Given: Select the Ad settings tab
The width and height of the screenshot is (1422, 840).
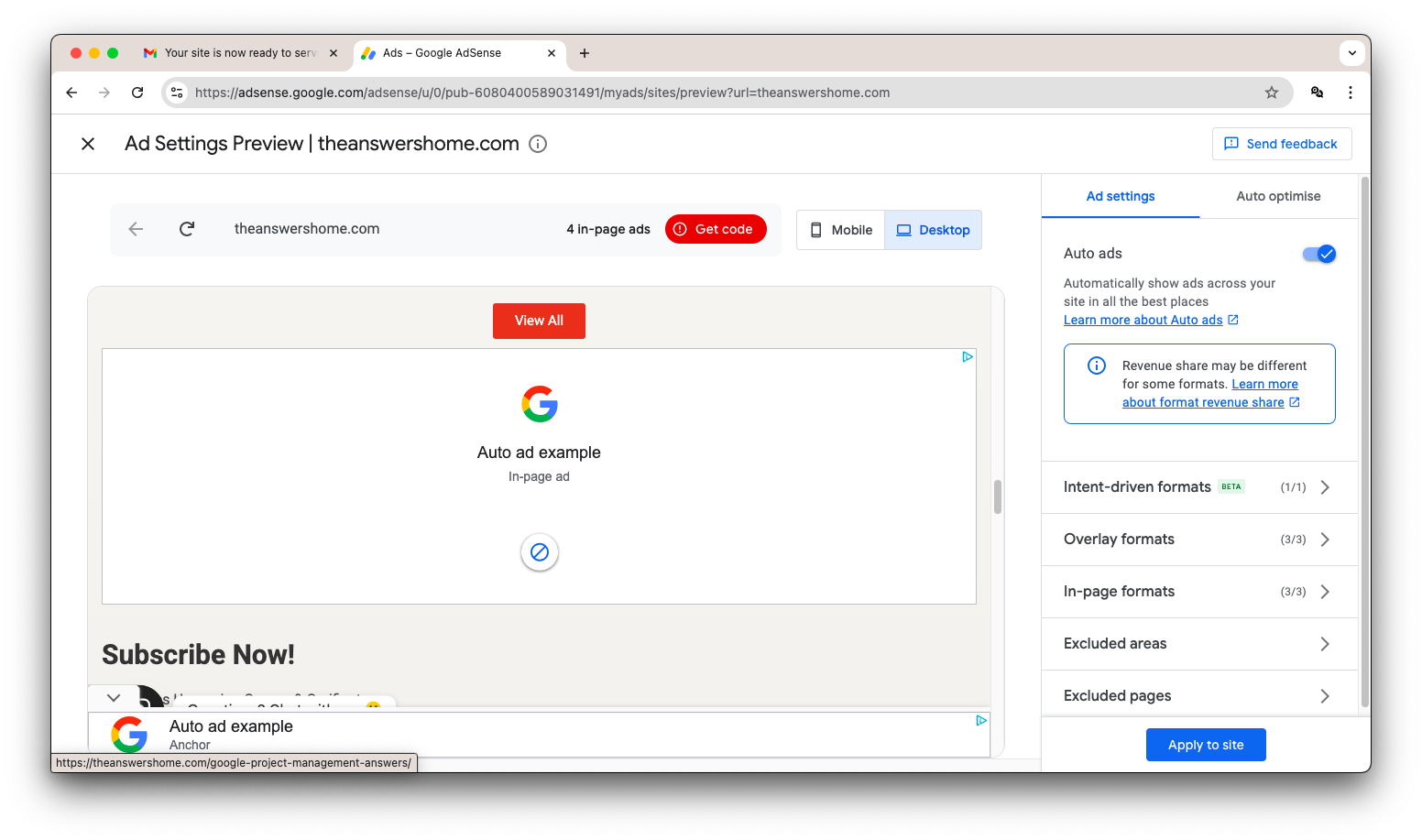Looking at the screenshot, I should 1121,196.
